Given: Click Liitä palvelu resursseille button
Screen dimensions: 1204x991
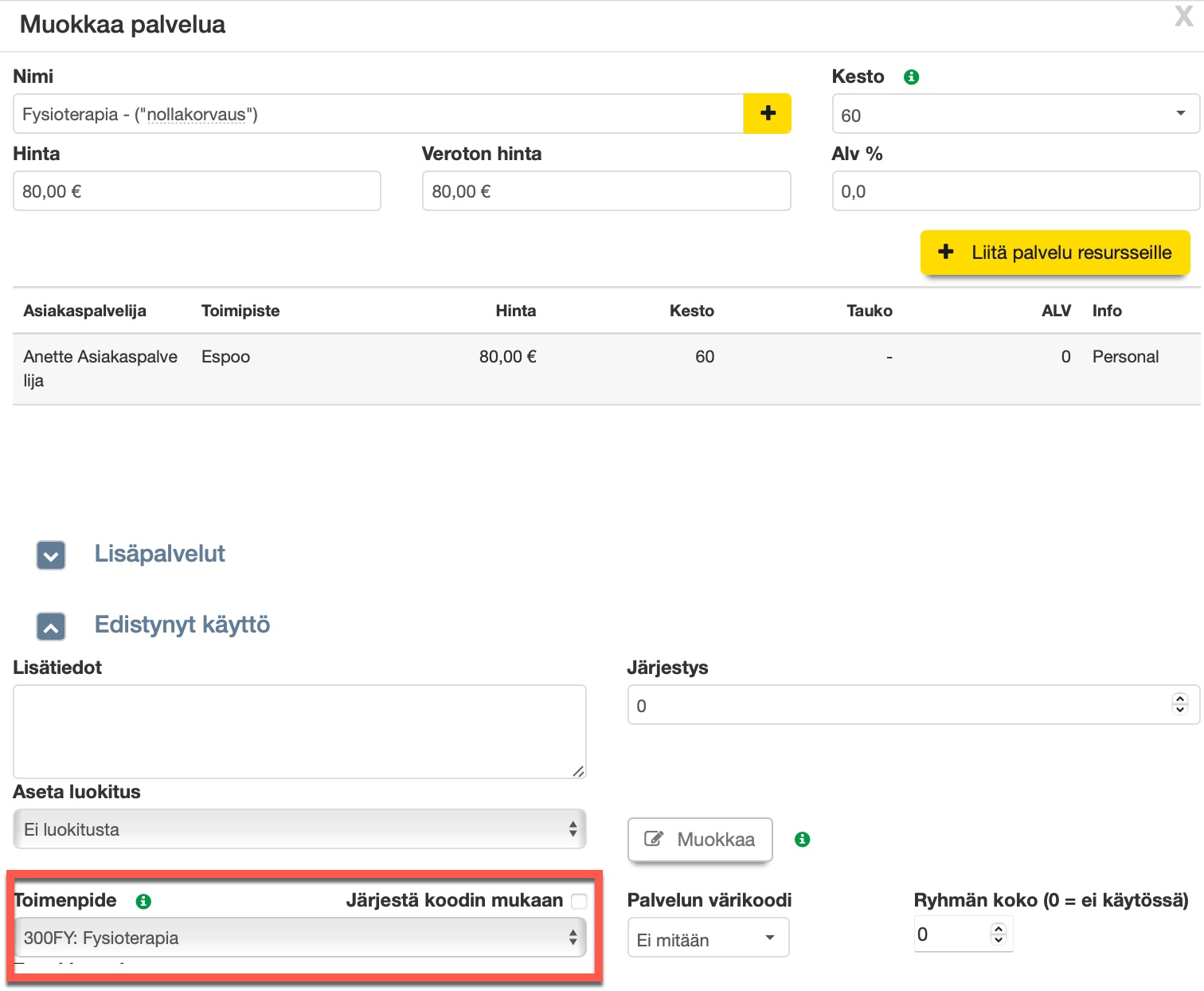Looking at the screenshot, I should pyautogui.click(x=1054, y=253).
